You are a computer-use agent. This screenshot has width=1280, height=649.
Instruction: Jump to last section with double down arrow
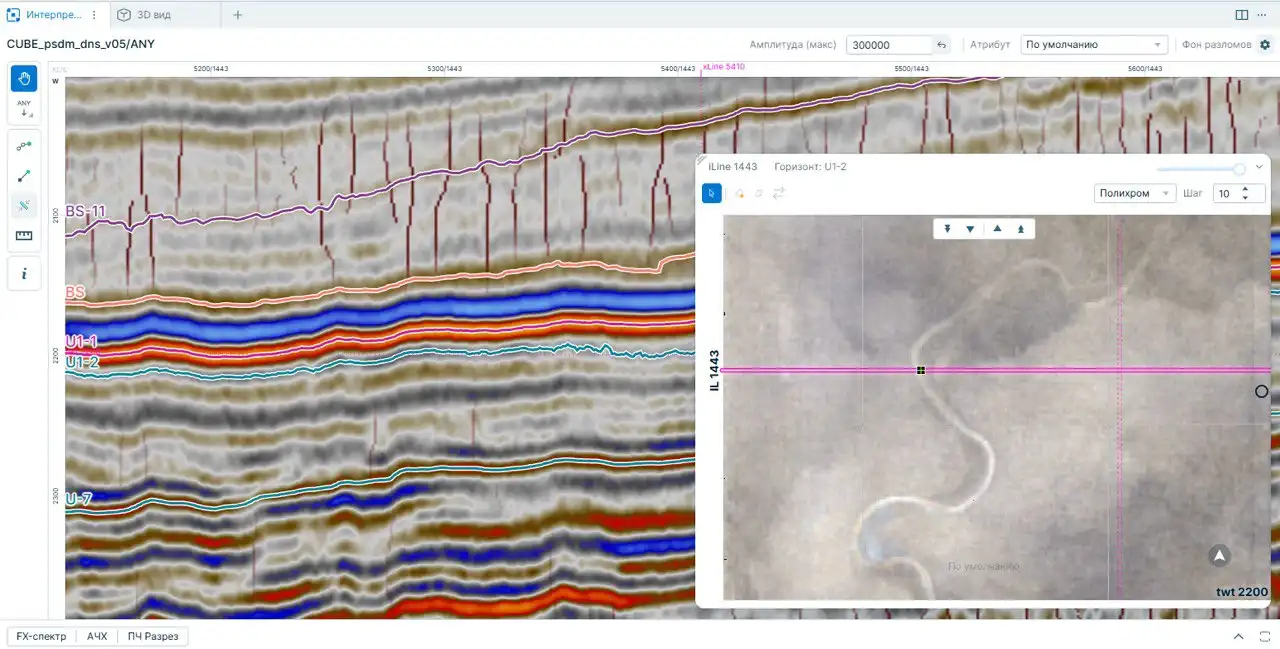947,229
